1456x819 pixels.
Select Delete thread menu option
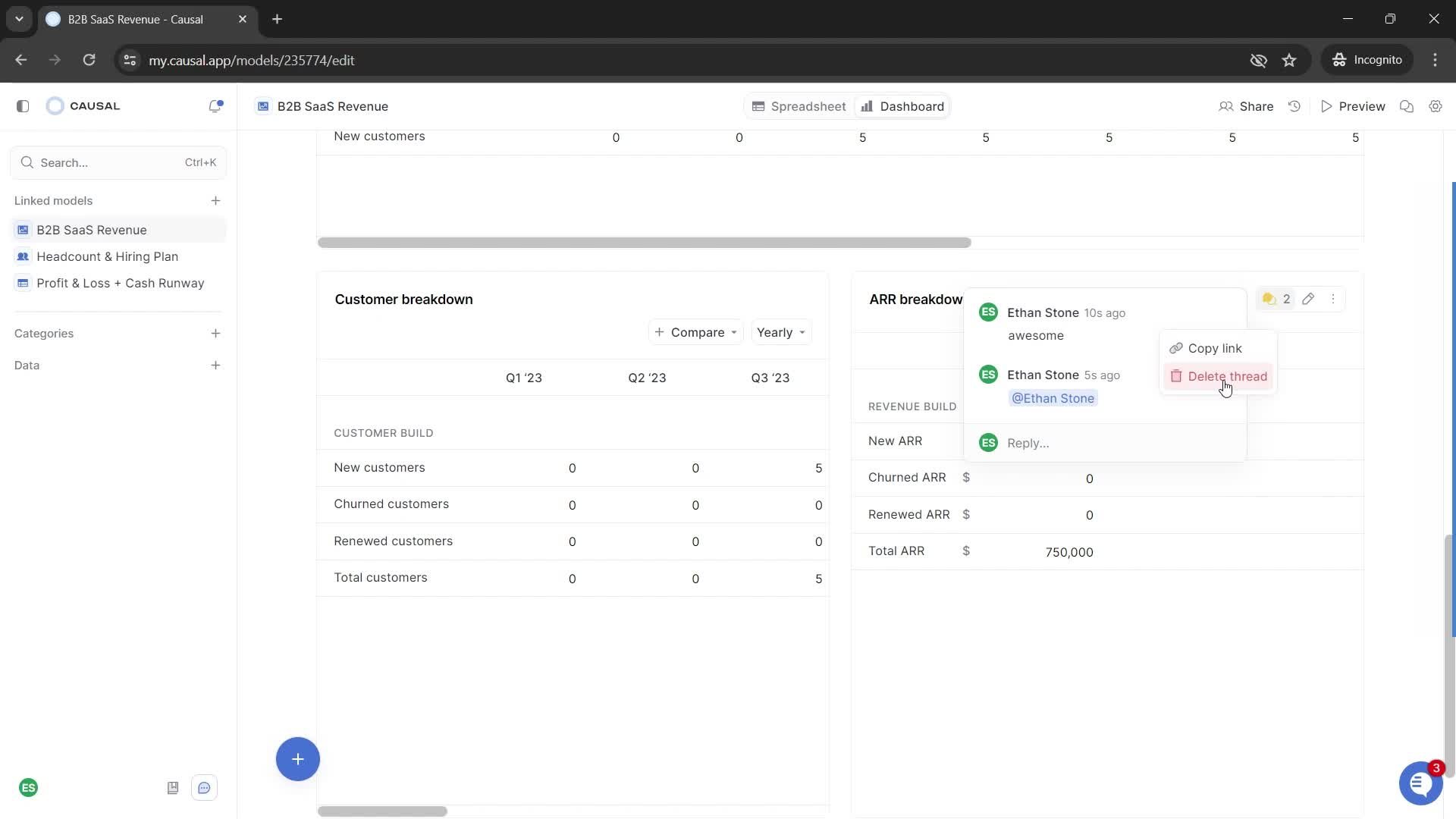pos(1218,376)
